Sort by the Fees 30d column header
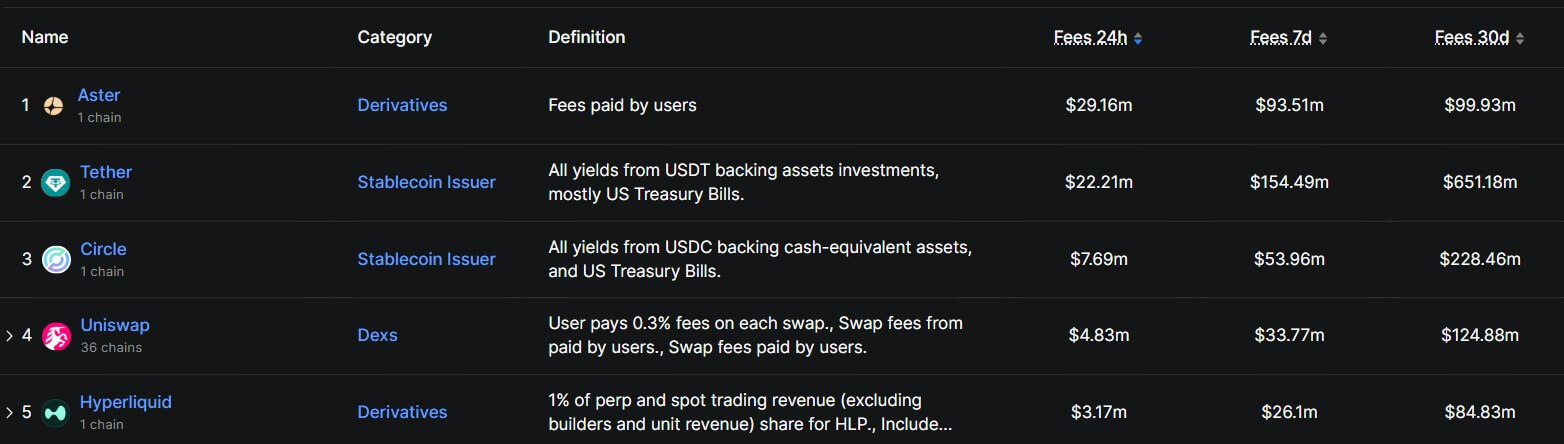The height and width of the screenshot is (444, 1564). (x=1471, y=38)
